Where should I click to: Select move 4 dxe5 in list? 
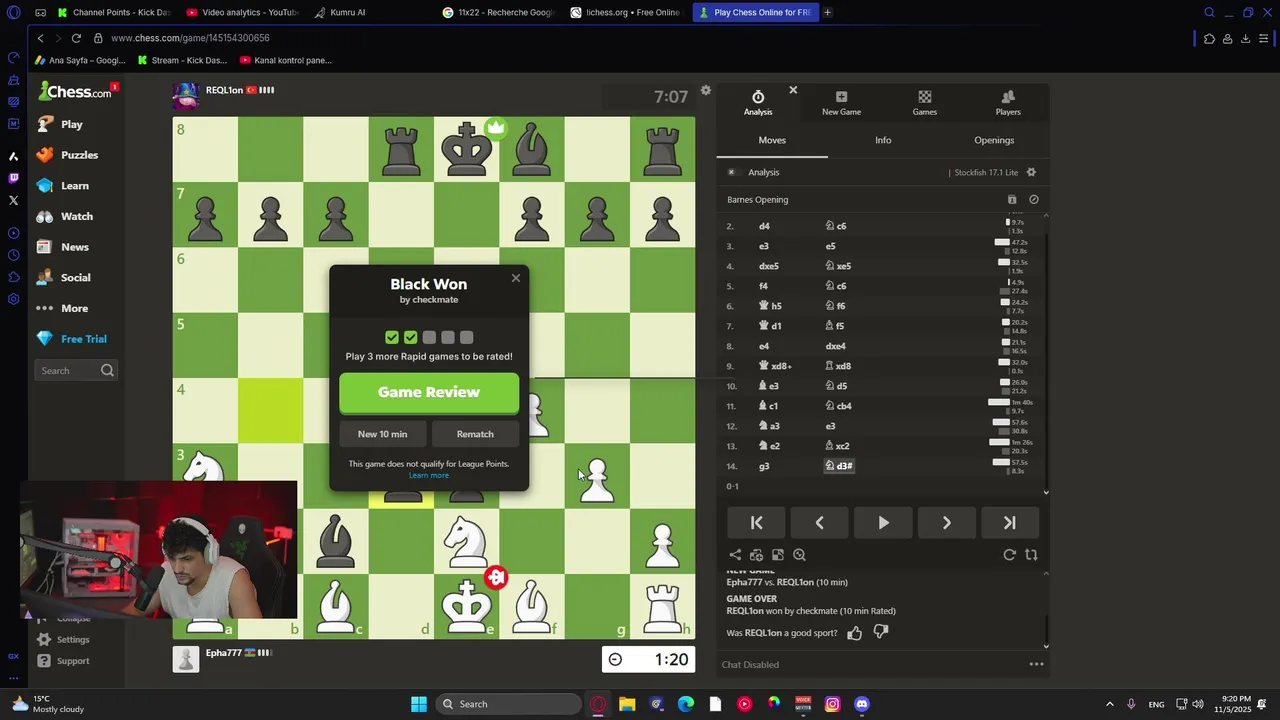click(769, 266)
